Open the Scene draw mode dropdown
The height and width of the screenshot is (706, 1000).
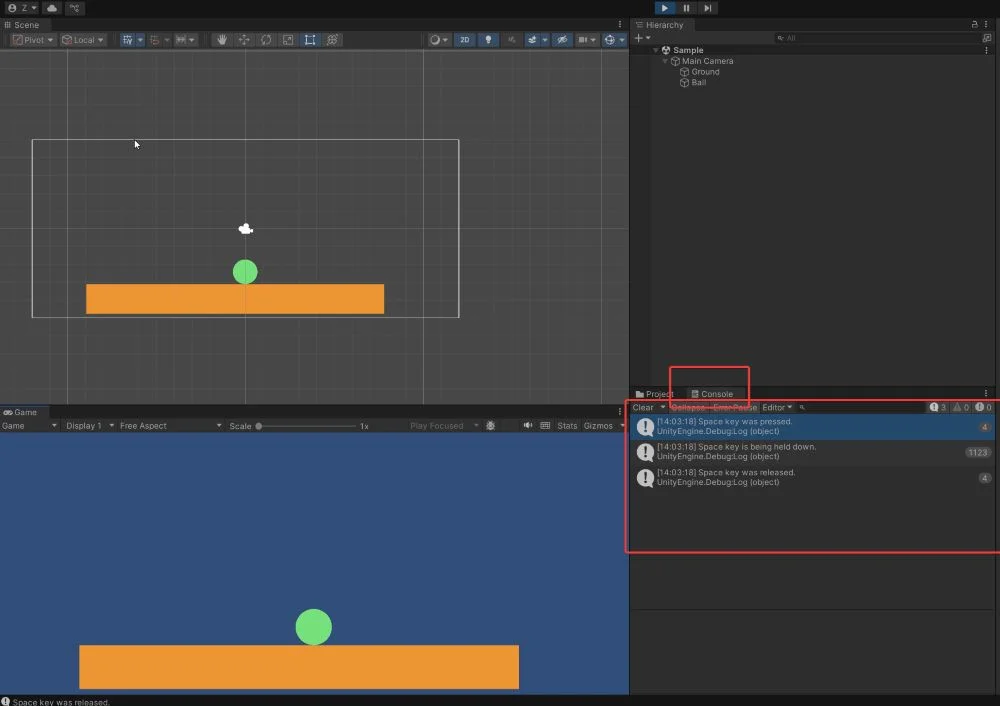[x=438, y=40]
